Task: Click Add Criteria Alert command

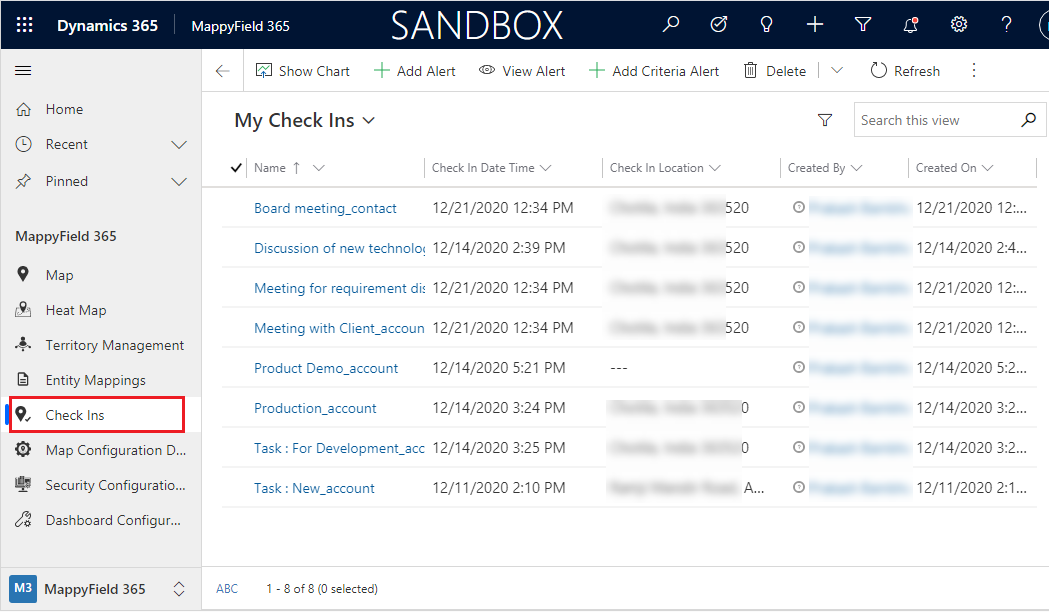Action: click(654, 71)
